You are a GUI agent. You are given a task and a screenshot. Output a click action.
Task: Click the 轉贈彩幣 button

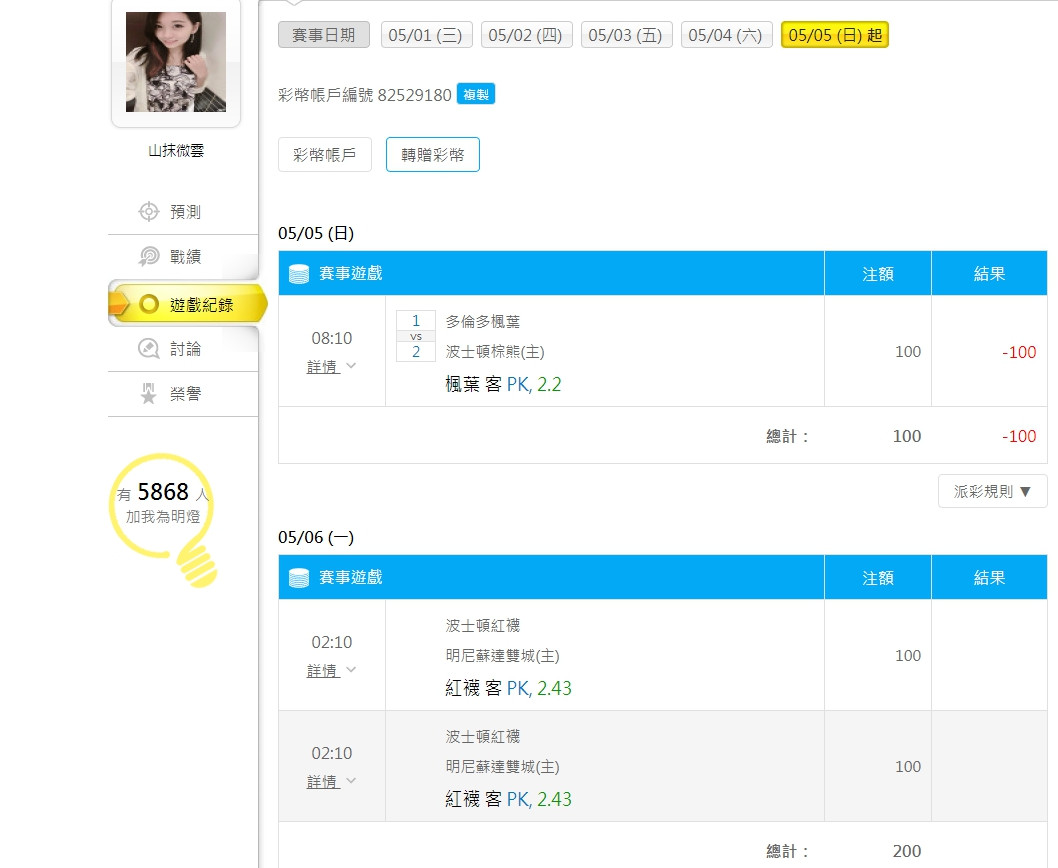pos(433,155)
